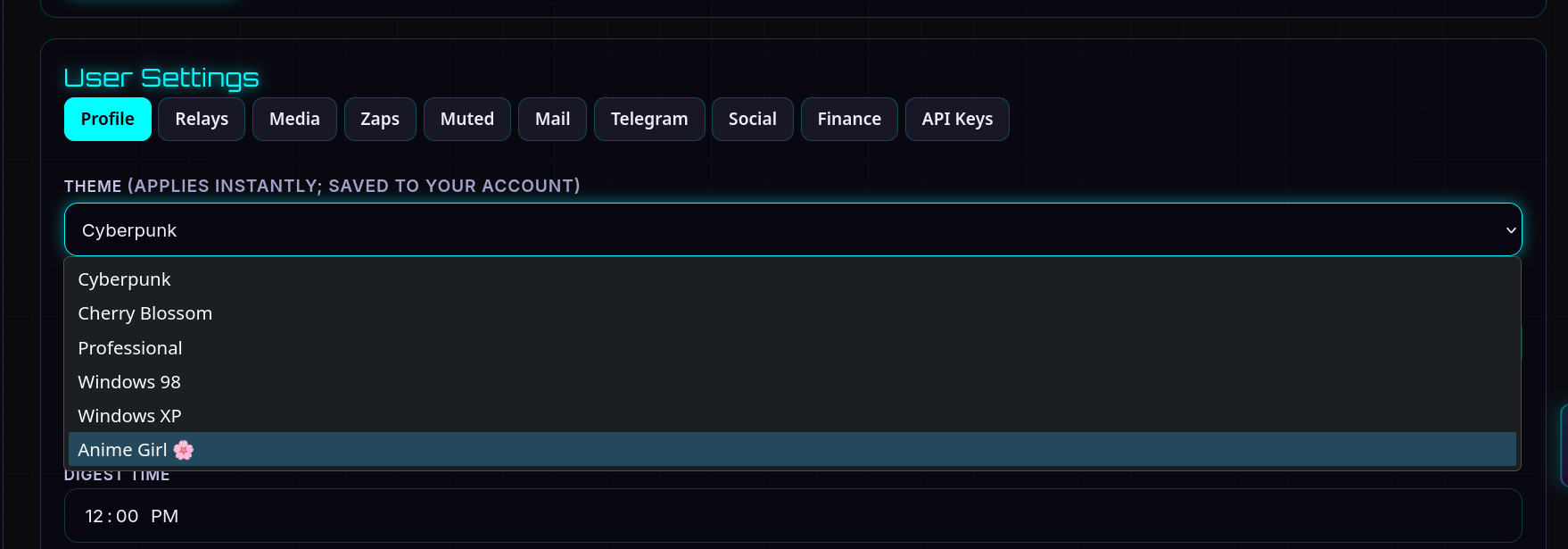This screenshot has height=549, width=1568.
Task: Select the Anime Girl theme option
Action: coord(792,450)
